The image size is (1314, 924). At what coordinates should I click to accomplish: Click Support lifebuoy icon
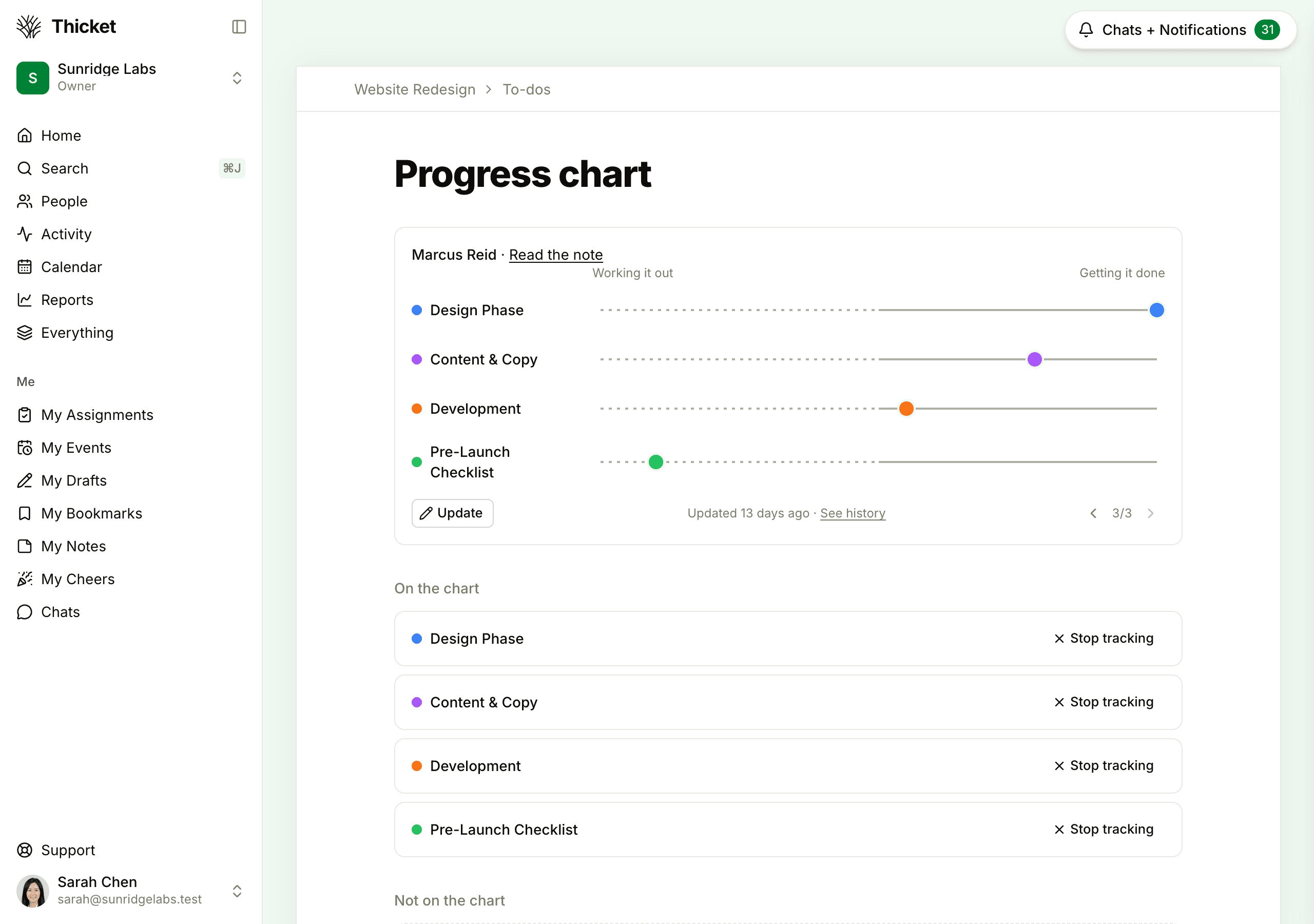point(25,850)
